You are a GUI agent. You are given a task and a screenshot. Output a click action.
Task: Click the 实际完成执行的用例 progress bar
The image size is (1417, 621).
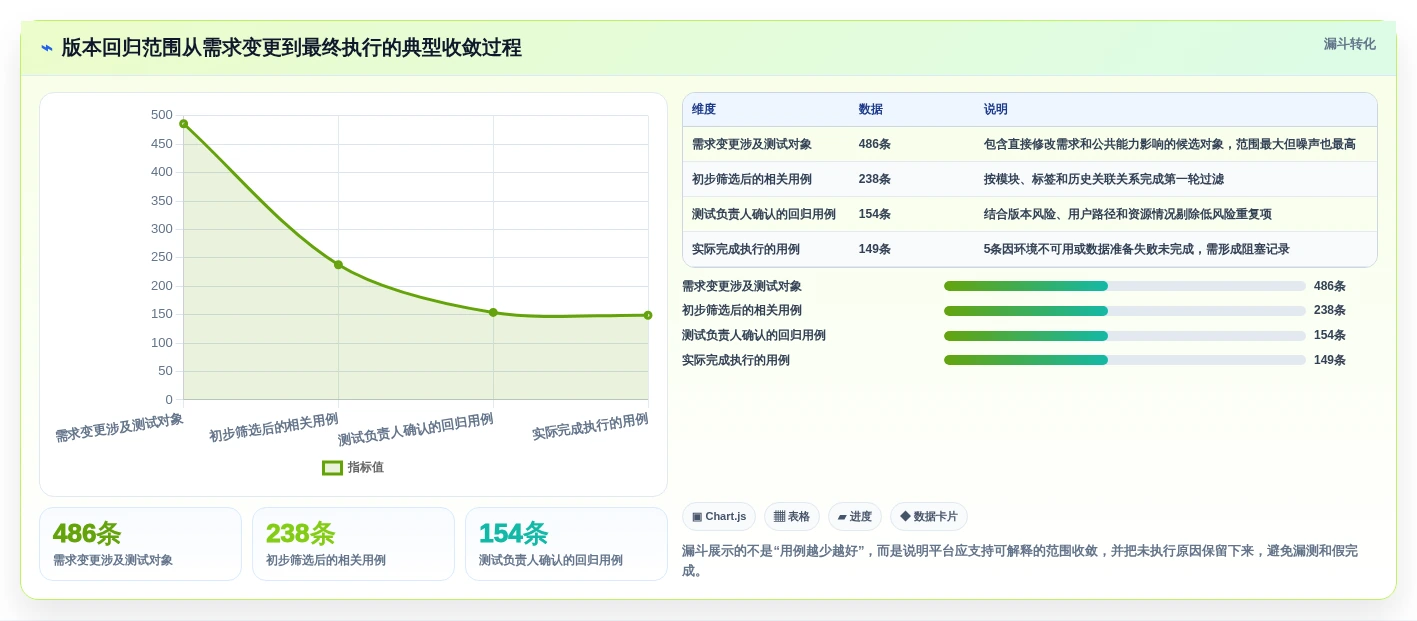point(1125,360)
